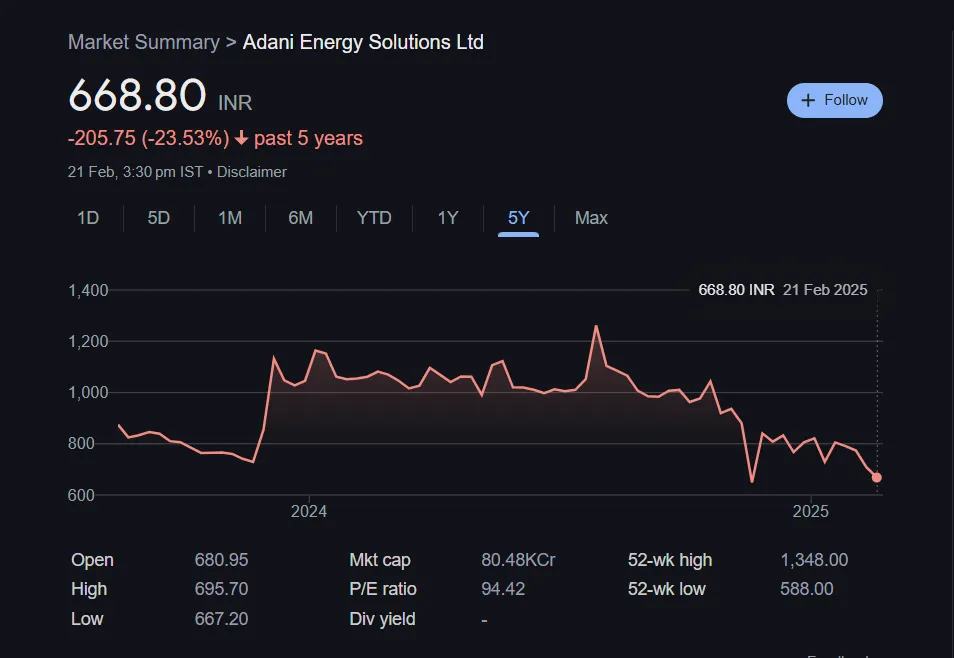Click the Mkt cap label
Viewport: 954px width, 658px height.
[x=380, y=560]
